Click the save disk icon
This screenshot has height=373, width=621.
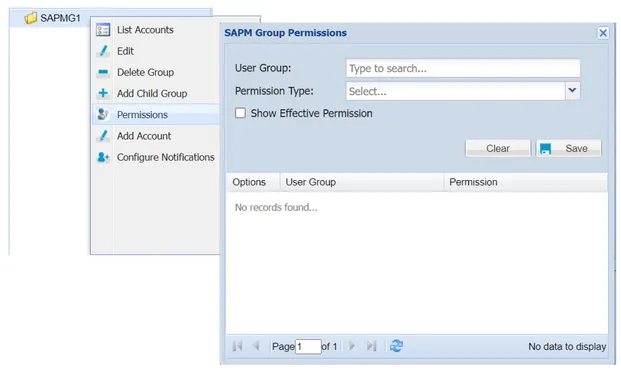point(545,149)
